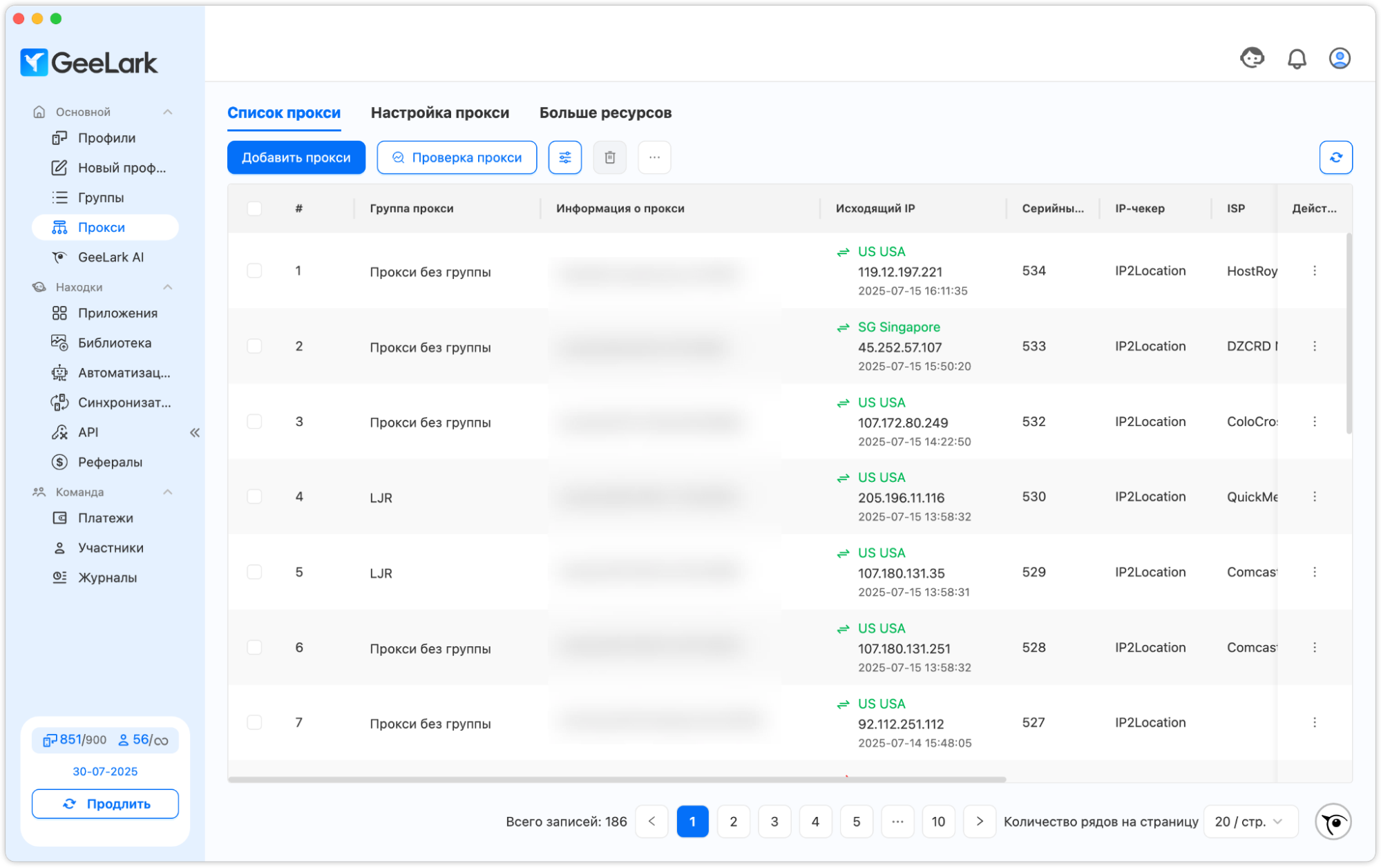This screenshot has width=1381, height=868.
Task: Click the trash delete icon
Action: tap(609, 157)
